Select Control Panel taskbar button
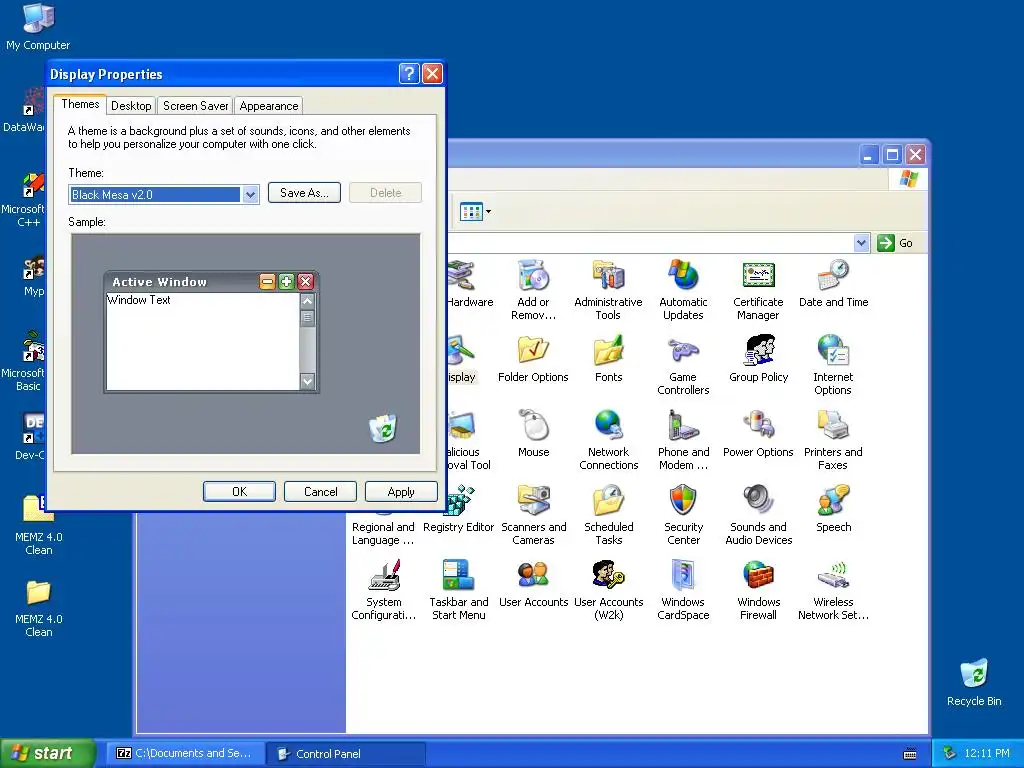Viewport: 1024px width, 768px height. point(345,754)
